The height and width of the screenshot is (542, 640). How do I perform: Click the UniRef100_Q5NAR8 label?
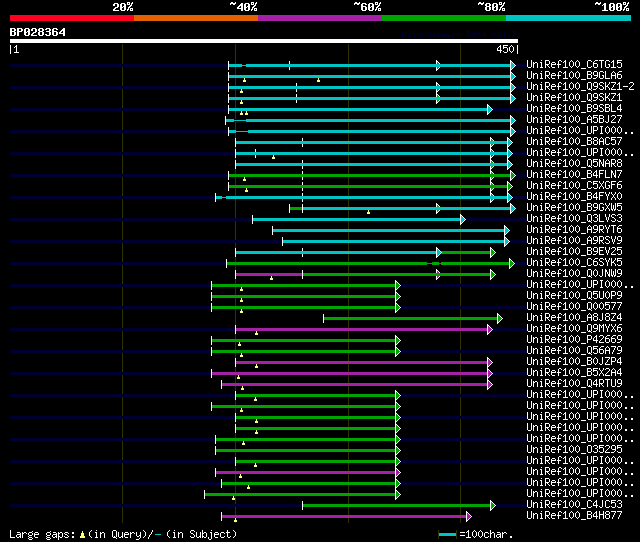[x=574, y=164]
